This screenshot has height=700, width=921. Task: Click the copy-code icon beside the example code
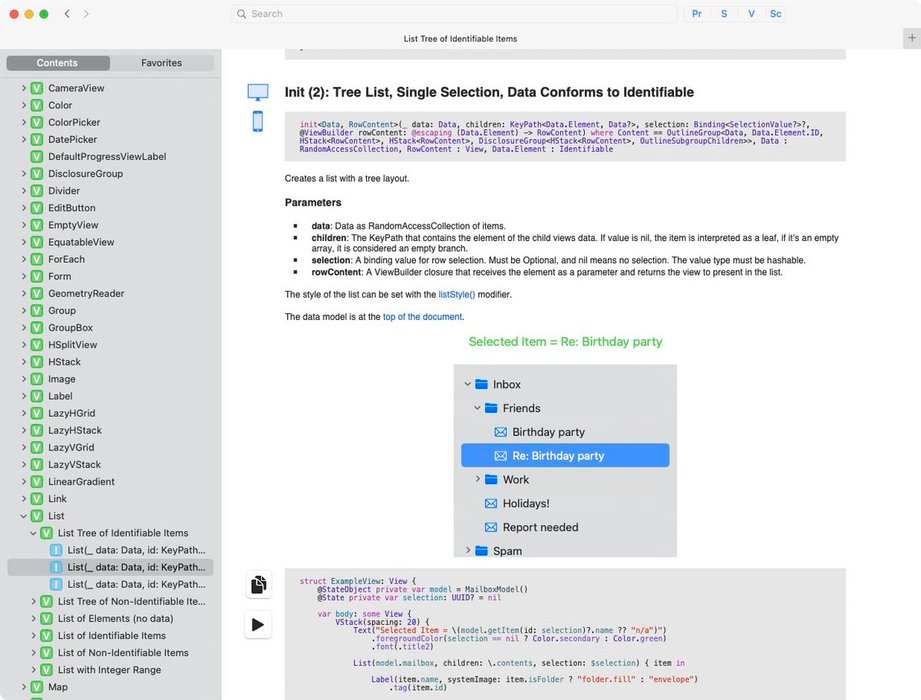pyautogui.click(x=258, y=584)
